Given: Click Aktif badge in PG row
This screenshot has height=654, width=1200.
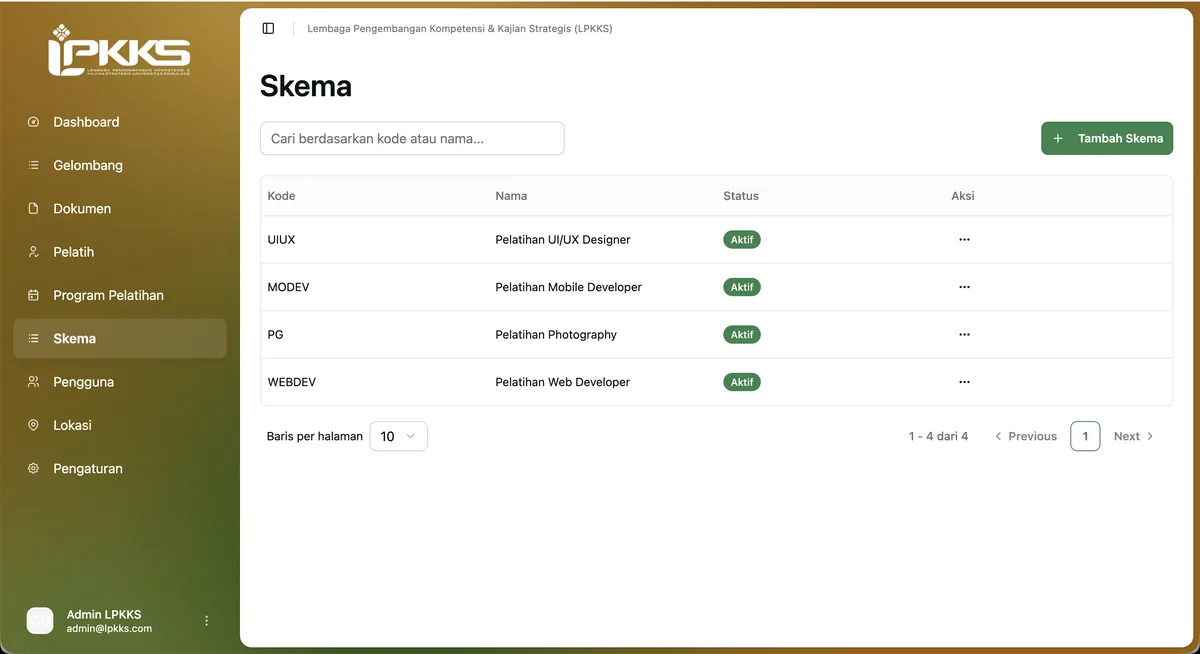Looking at the screenshot, I should [742, 335].
